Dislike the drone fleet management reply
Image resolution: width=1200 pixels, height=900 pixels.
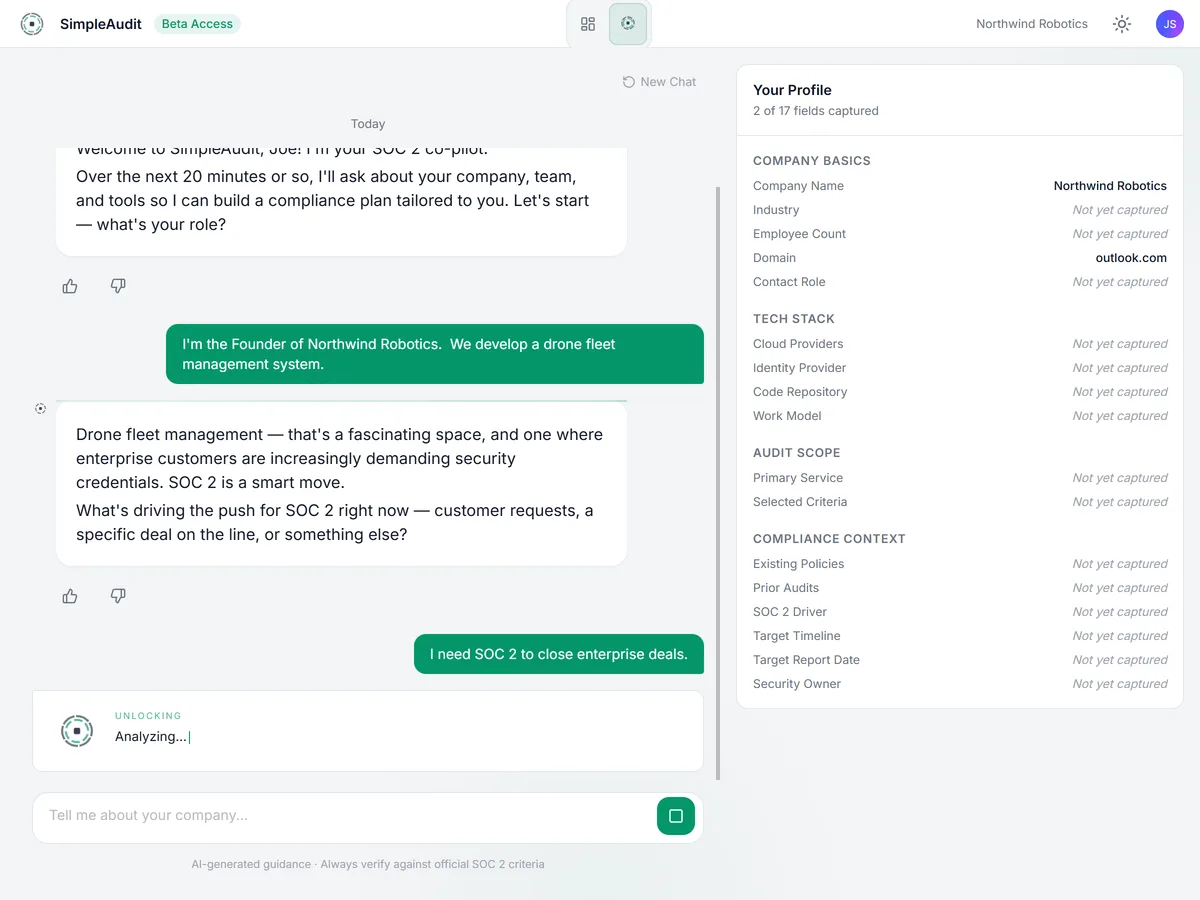point(118,596)
